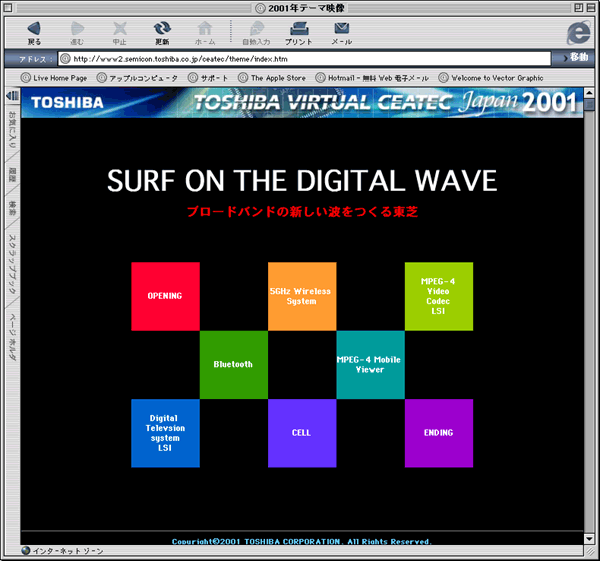Click the Internet Explorer 'e' logo
This screenshot has width=600, height=561.
577,31
